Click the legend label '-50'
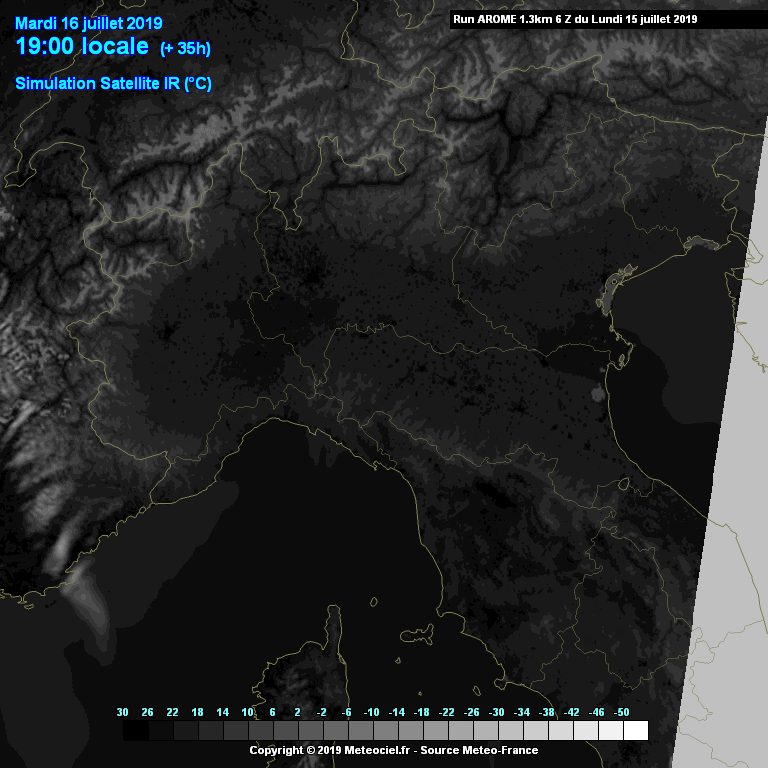Viewport: 768px width, 768px height. tap(622, 712)
